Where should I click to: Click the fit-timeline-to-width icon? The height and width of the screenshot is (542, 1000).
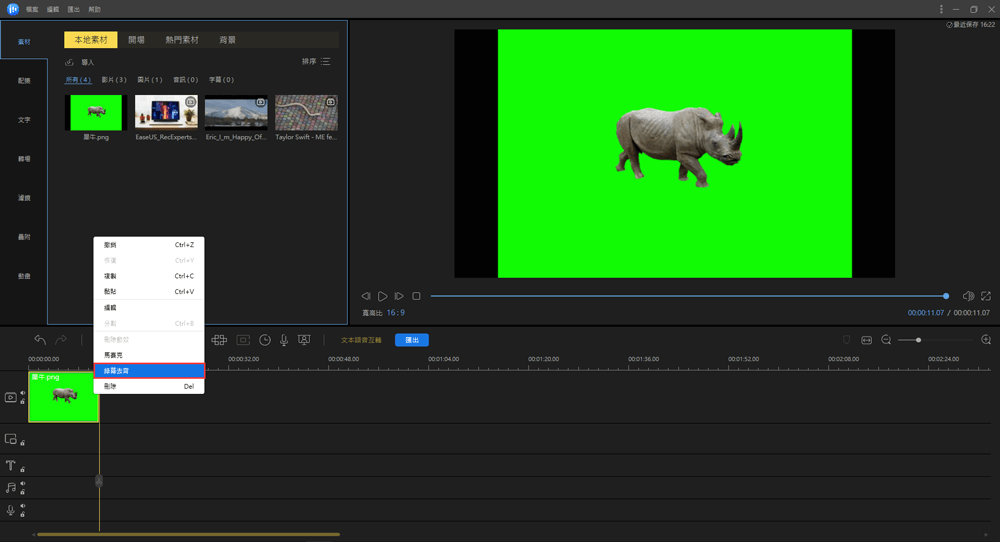pyautogui.click(x=866, y=340)
